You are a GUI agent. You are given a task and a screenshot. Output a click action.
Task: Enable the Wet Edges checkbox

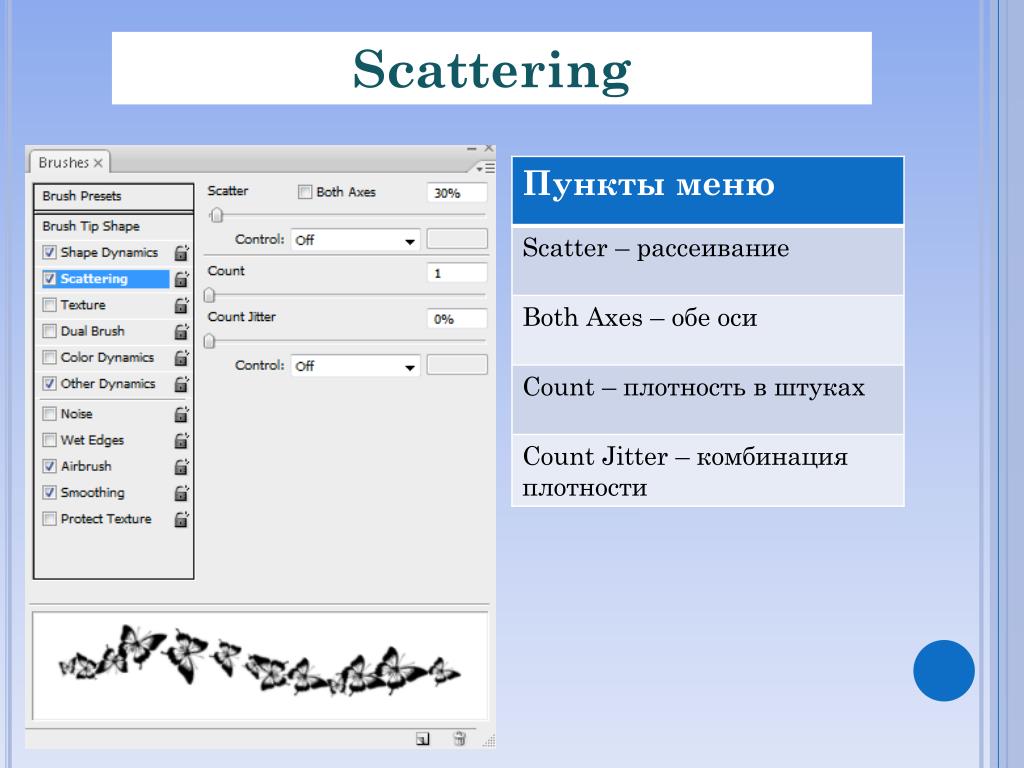(49, 440)
